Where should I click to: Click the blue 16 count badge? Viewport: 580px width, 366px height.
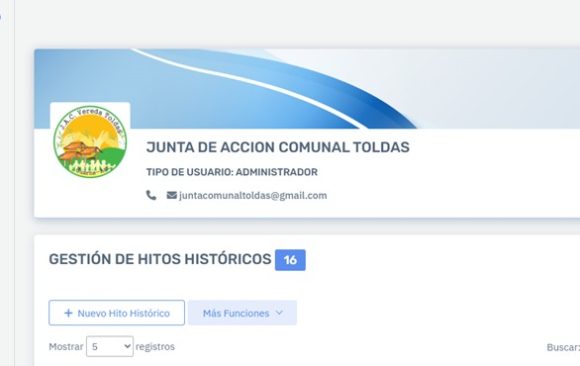click(290, 260)
